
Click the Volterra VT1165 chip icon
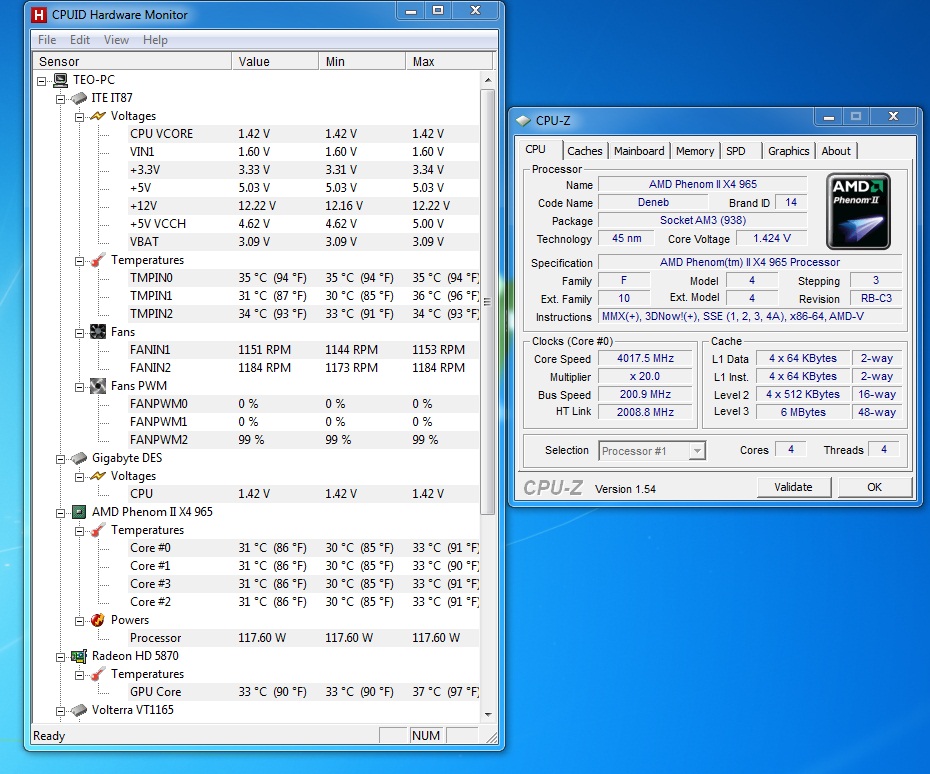click(79, 710)
